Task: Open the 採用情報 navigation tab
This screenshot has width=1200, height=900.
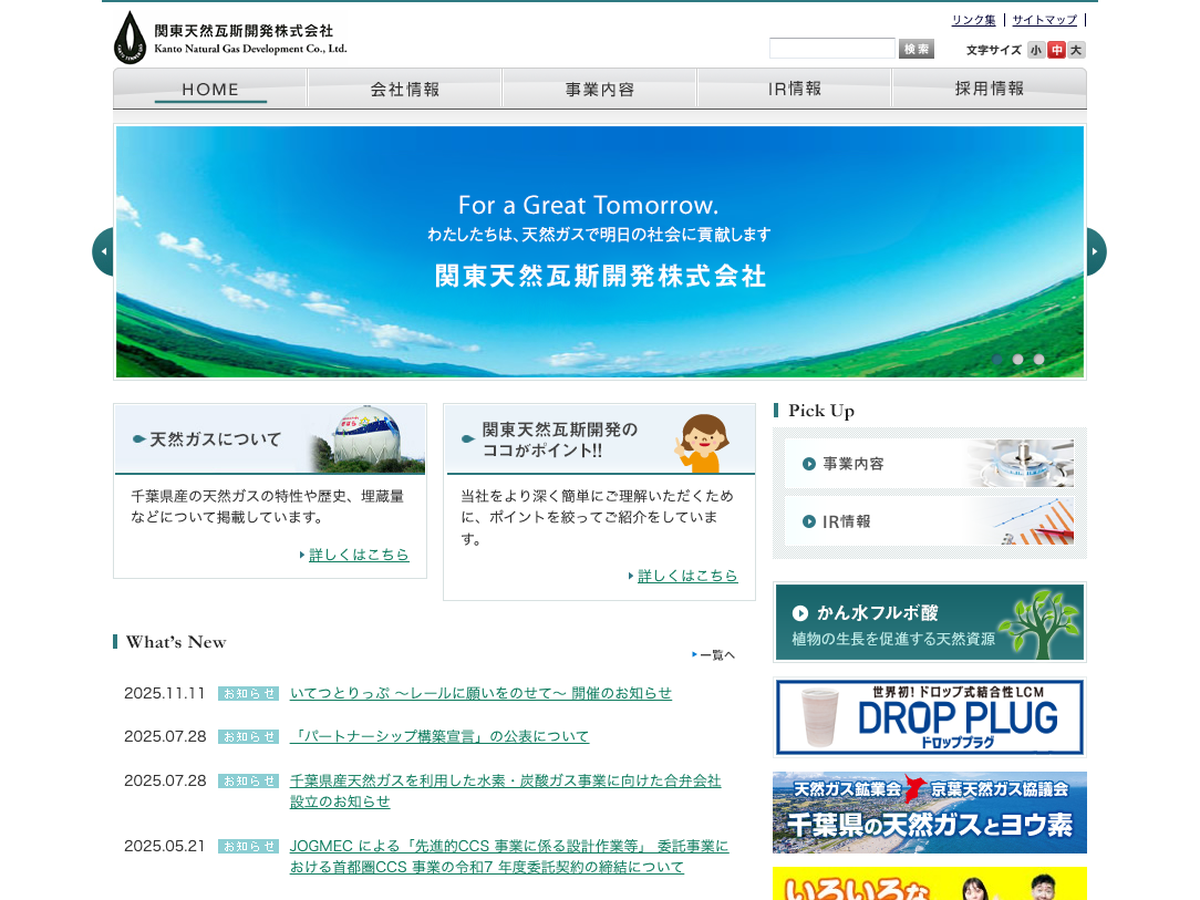Action: [989, 89]
